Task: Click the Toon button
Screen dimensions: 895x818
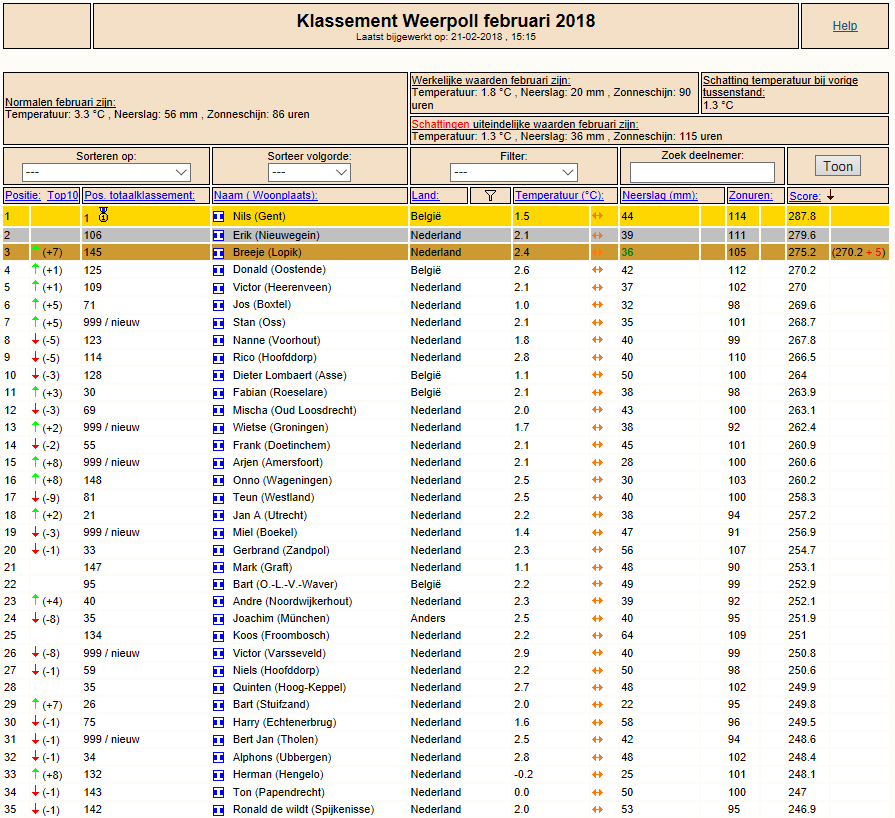Action: pyautogui.click(x=837, y=167)
